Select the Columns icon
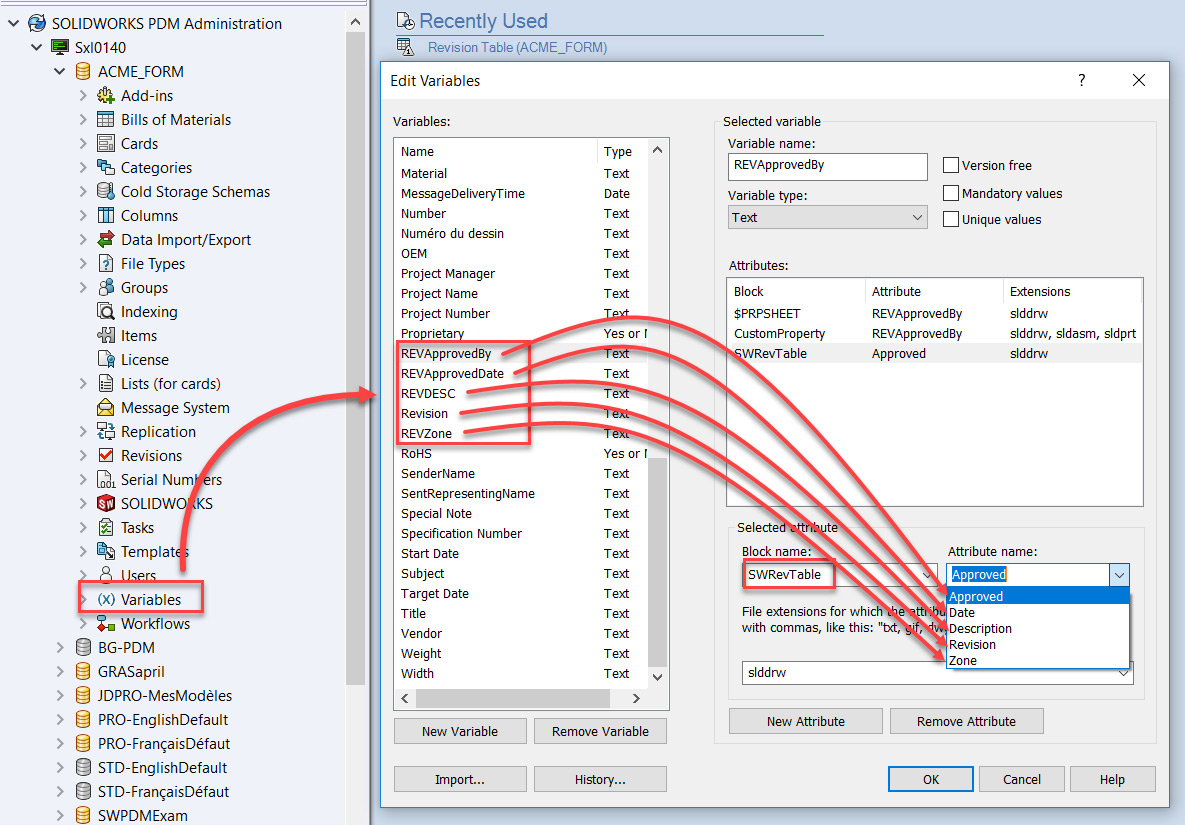This screenshot has width=1185, height=825. (x=106, y=216)
